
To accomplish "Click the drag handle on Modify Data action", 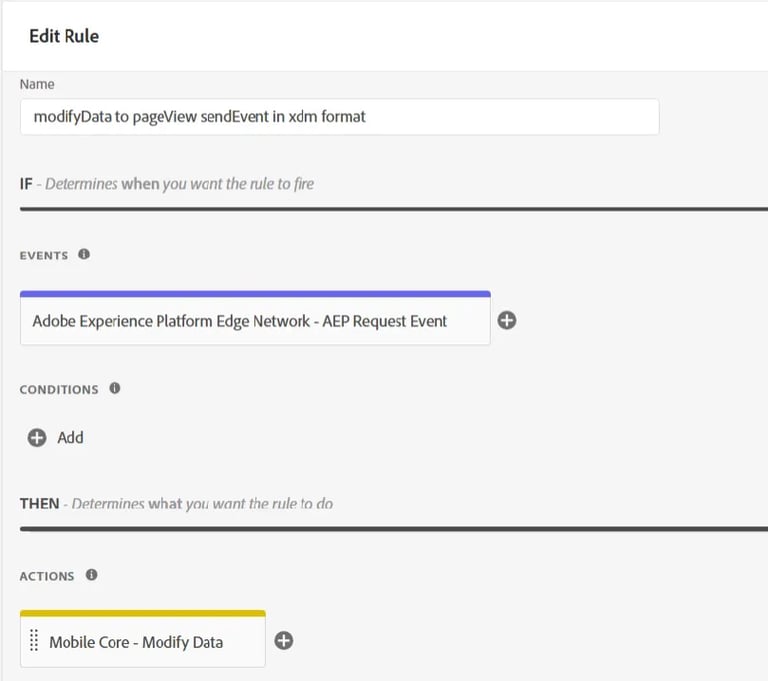I will pos(34,641).
